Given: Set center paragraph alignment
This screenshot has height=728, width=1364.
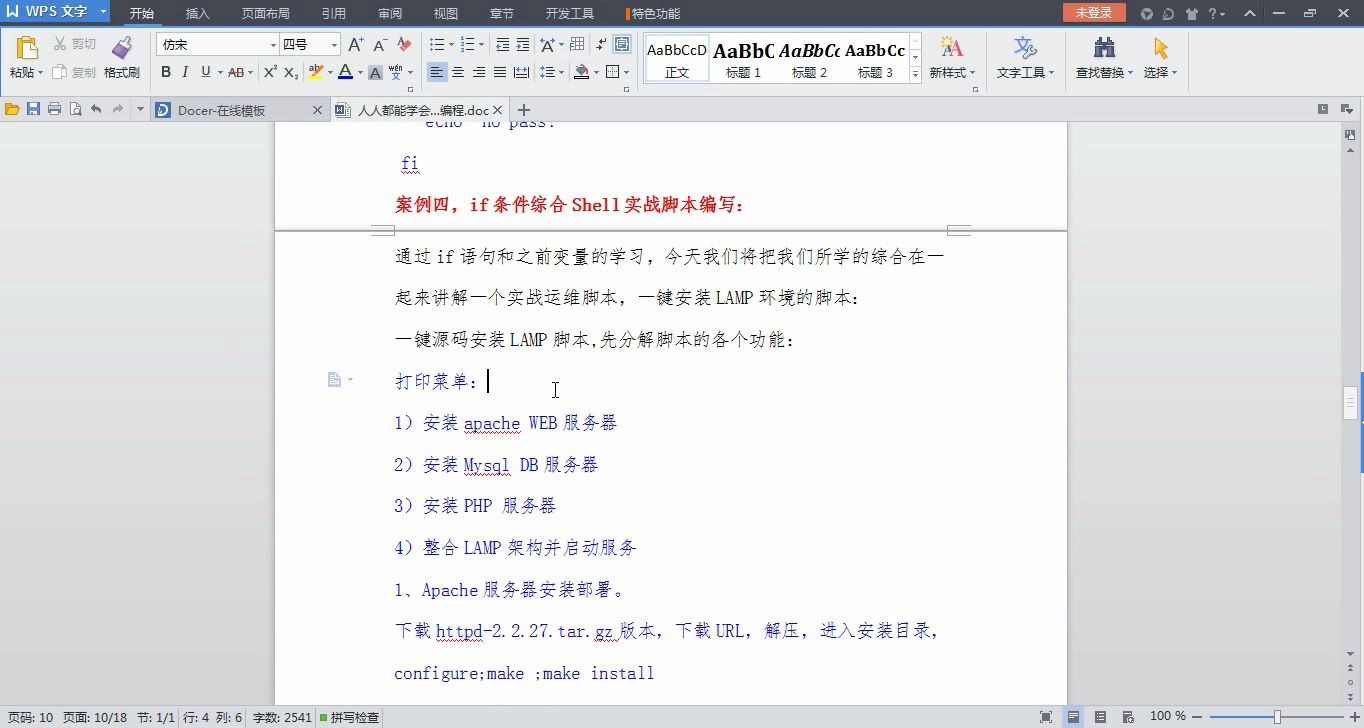Looking at the screenshot, I should point(458,72).
